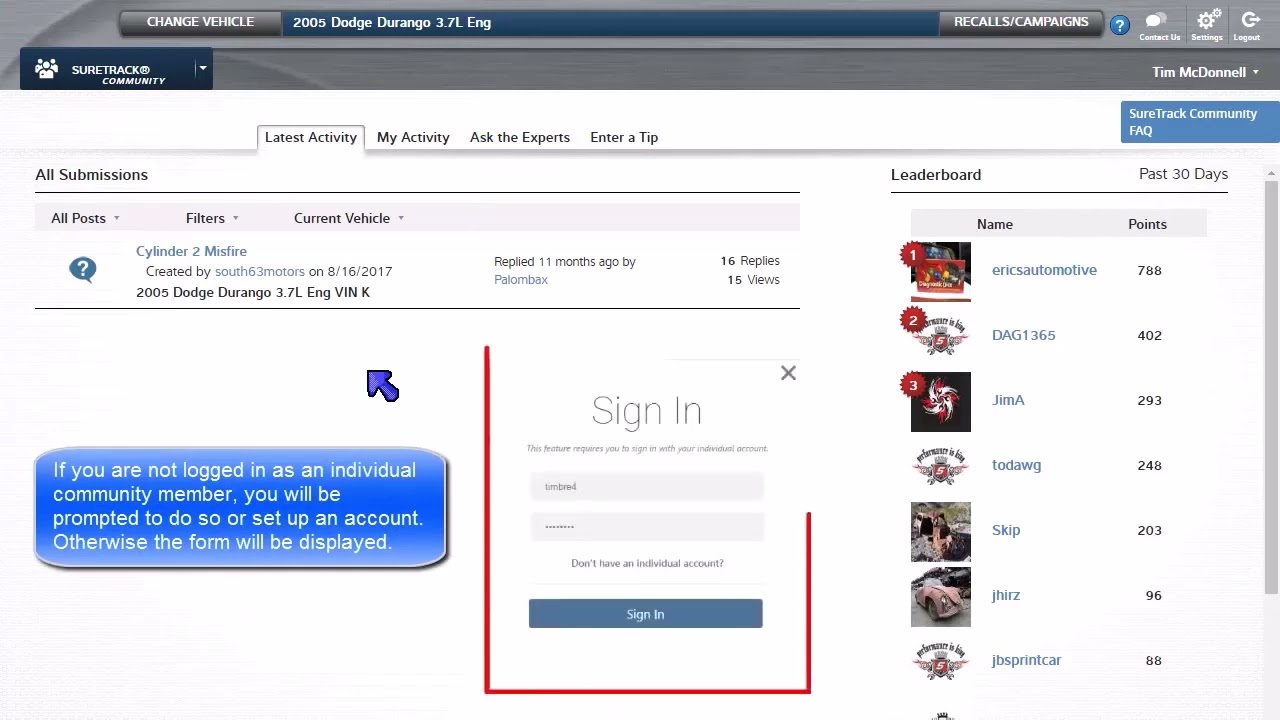The image size is (1280, 720).
Task: Open the Contact Us chat icon
Action: click(x=1158, y=21)
